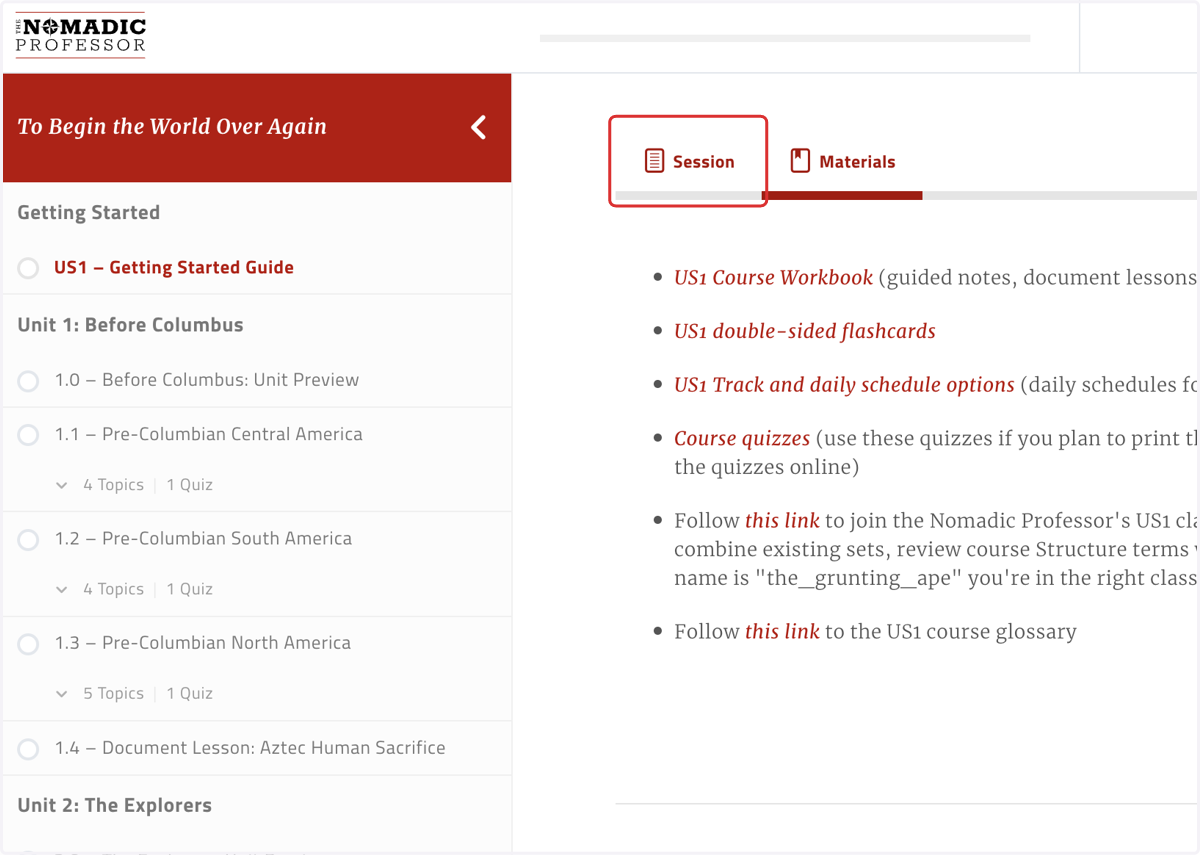Click the course progress bar in header
This screenshot has height=855, width=1200.
(785, 38)
